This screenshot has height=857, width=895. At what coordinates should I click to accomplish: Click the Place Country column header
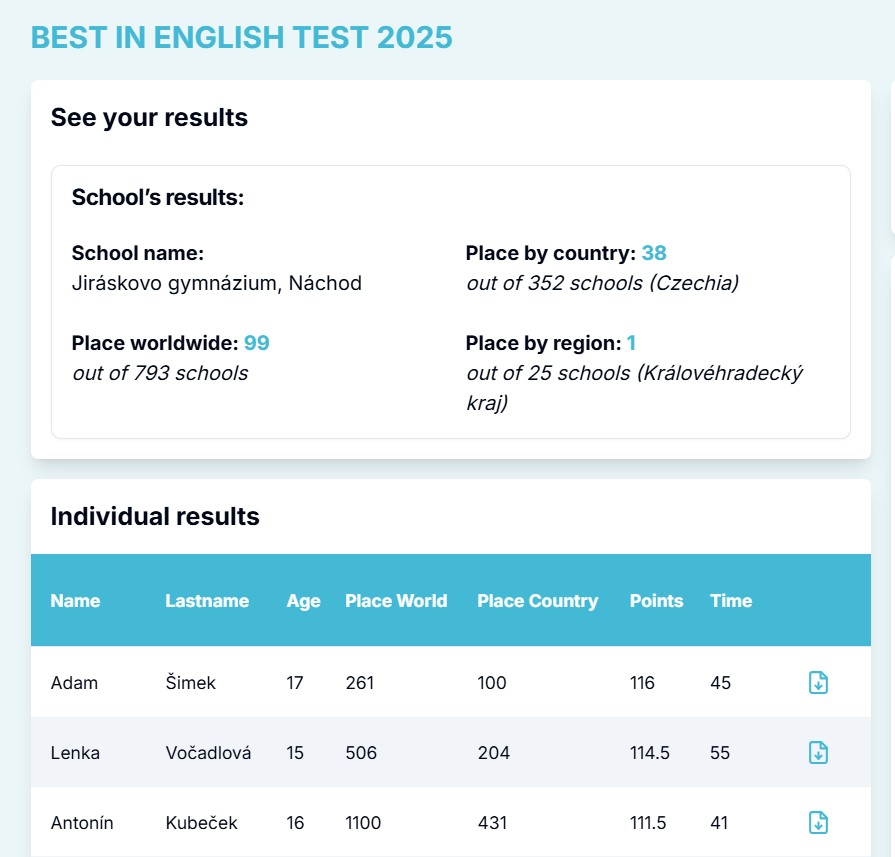click(x=537, y=601)
